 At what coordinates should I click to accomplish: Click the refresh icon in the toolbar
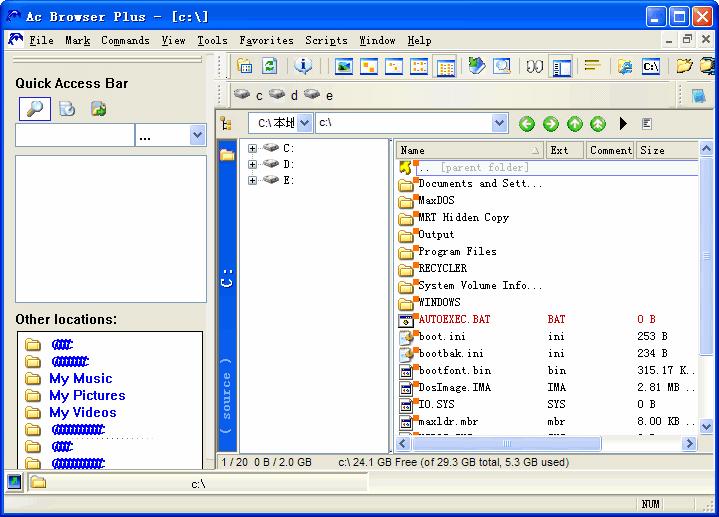pyautogui.click(x=269, y=67)
